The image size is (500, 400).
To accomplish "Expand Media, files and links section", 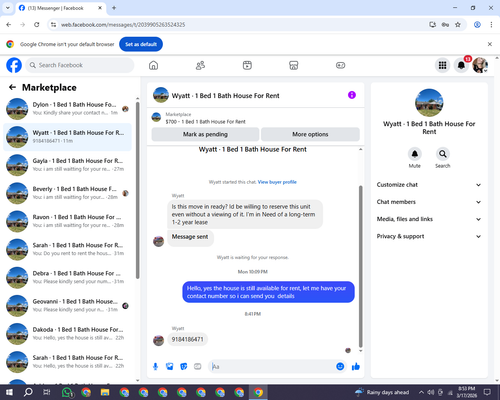I will coord(429,219).
